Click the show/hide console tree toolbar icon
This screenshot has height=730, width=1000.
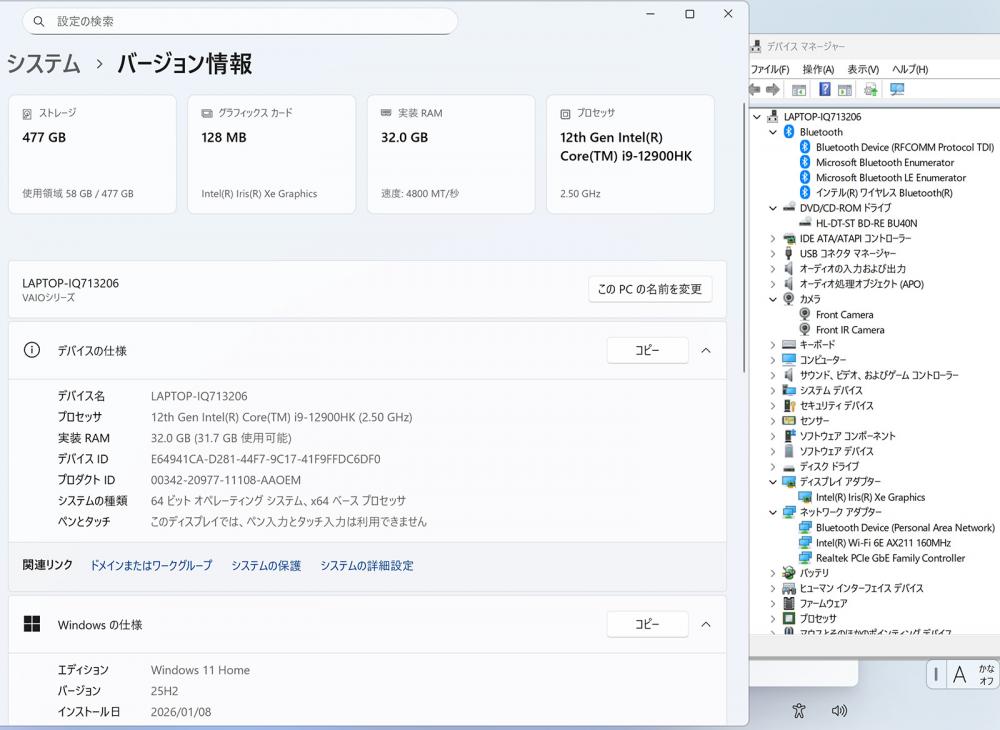coord(799,90)
